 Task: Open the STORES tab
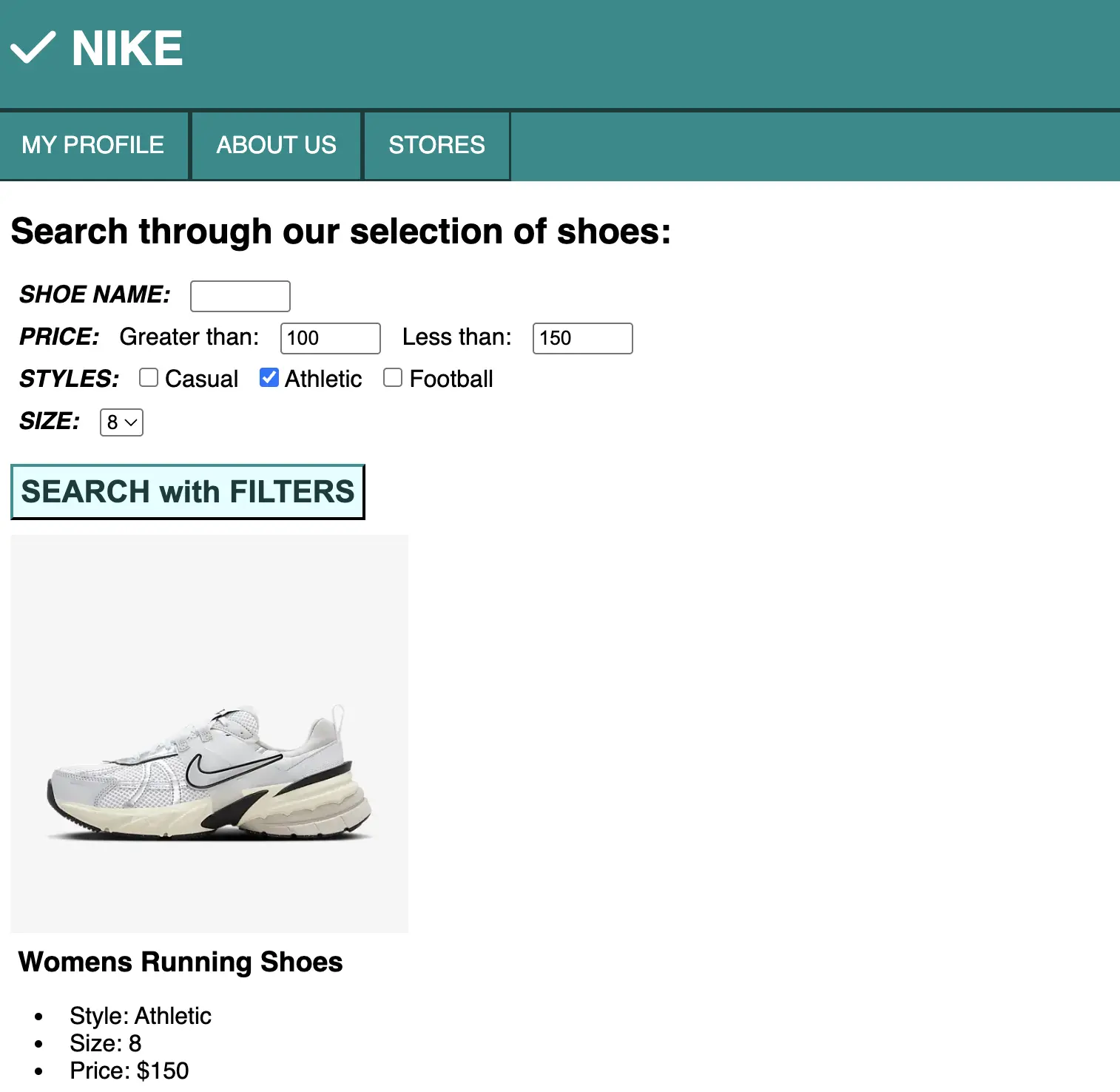pyautogui.click(x=436, y=145)
